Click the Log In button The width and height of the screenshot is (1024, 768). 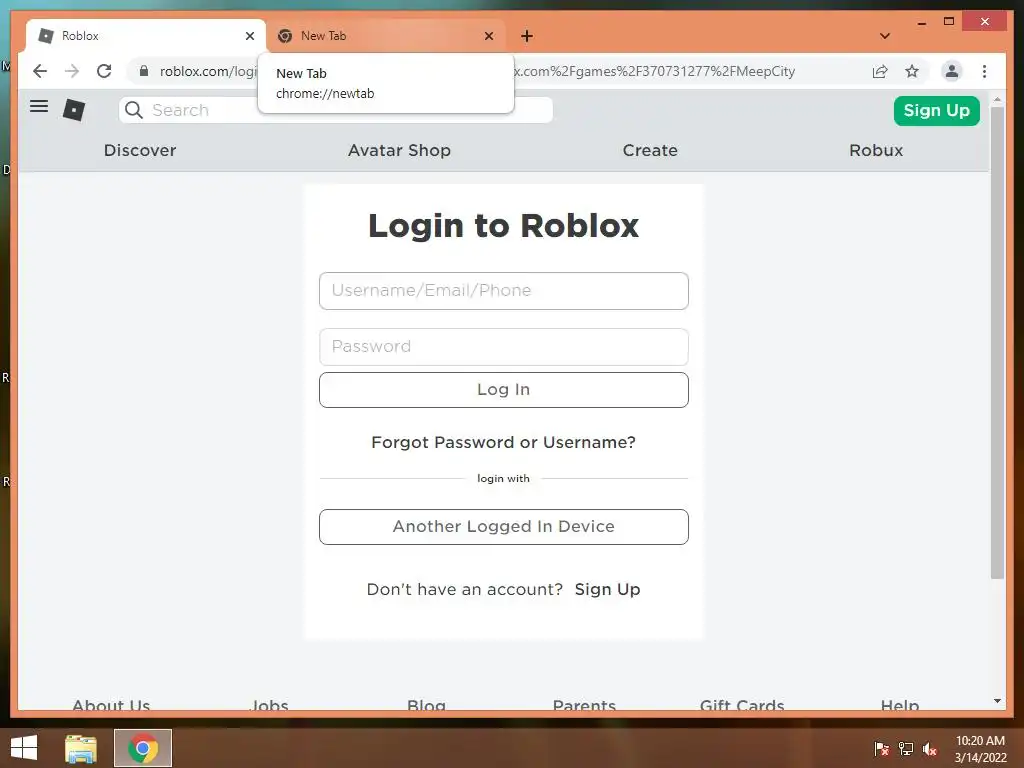pyautogui.click(x=504, y=390)
